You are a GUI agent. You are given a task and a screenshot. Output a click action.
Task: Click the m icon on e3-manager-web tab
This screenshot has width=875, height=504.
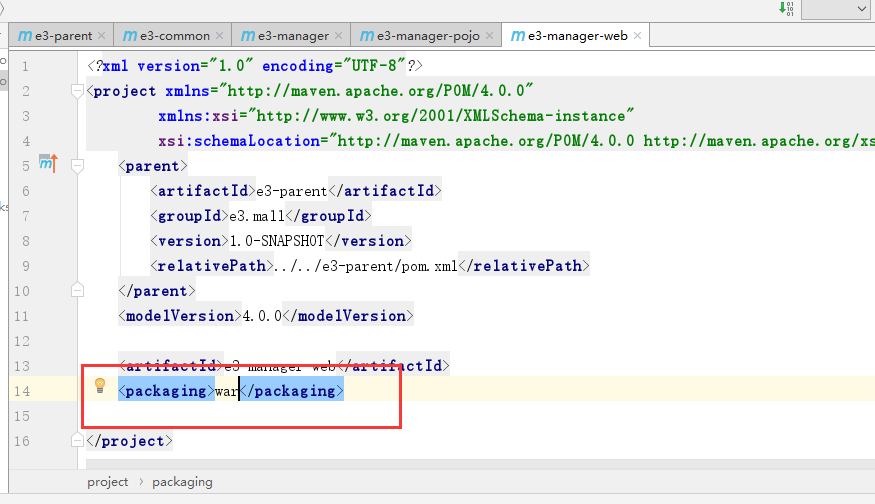click(518, 36)
